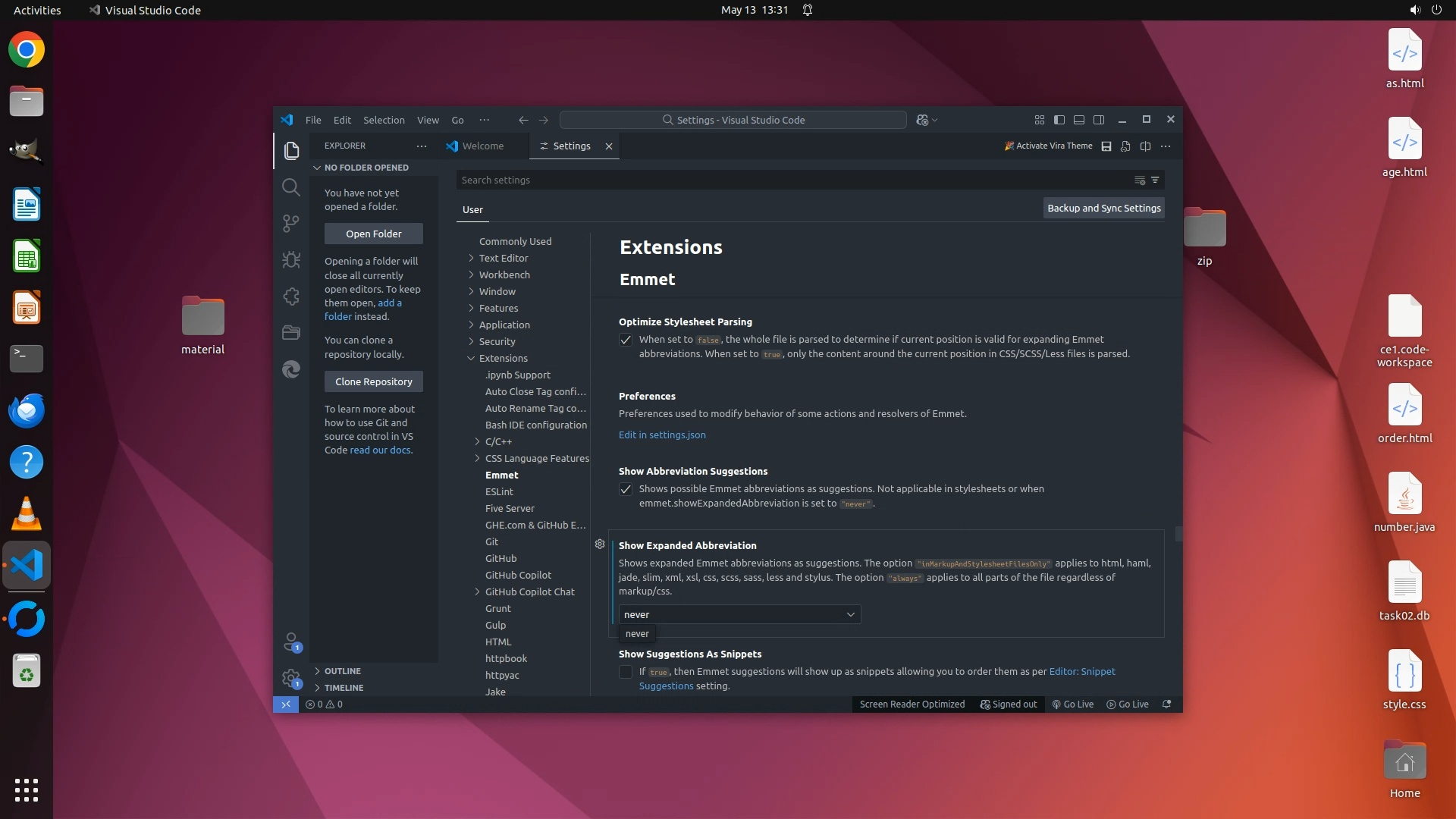1456x819 pixels.
Task: Click the Search settings input field
Action: pyautogui.click(x=789, y=180)
